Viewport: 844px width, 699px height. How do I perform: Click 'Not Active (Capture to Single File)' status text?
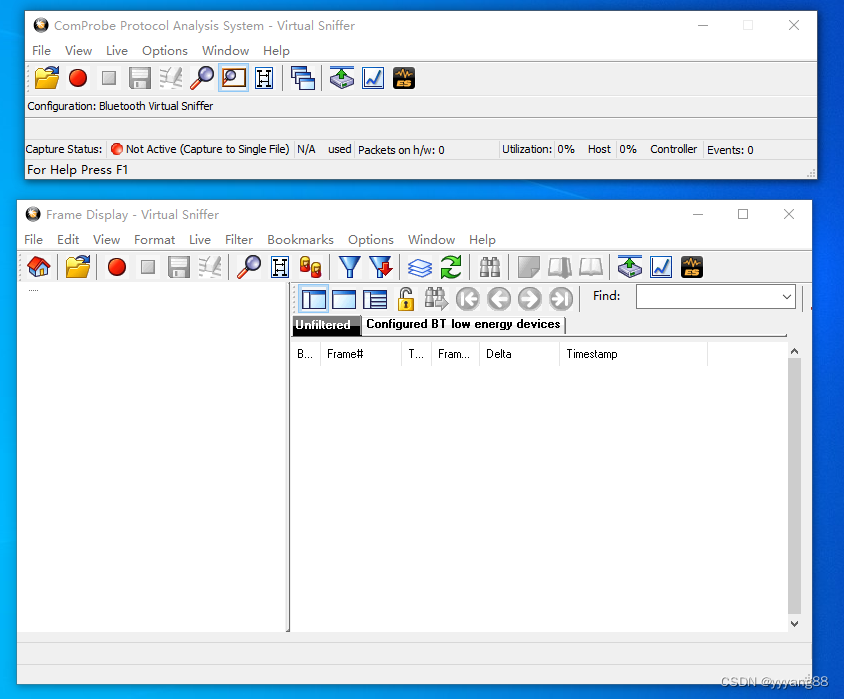208,149
